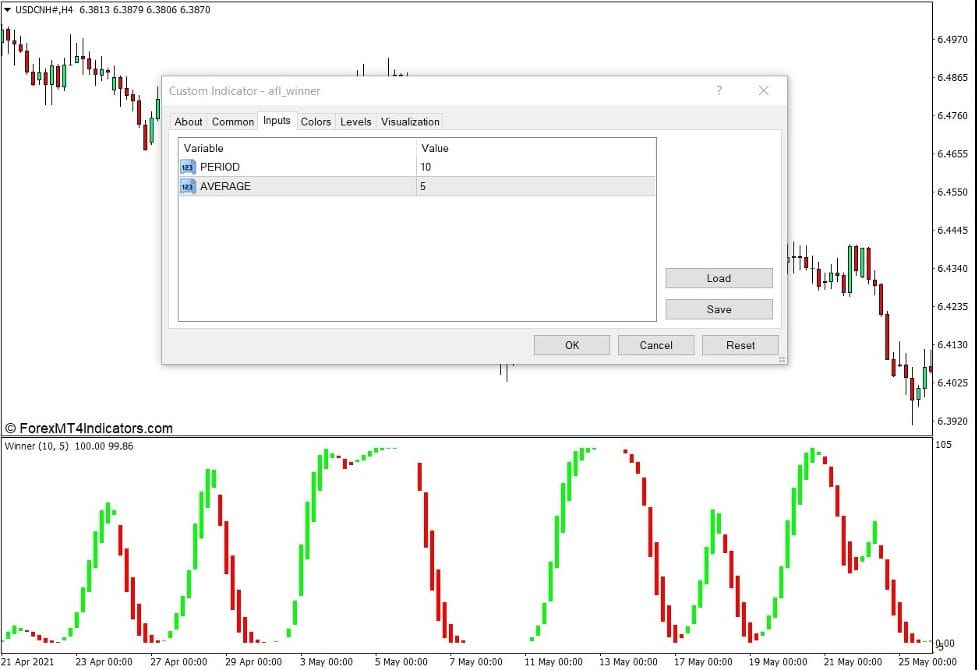
Task: Reset indicator inputs with Reset button
Action: click(740, 345)
